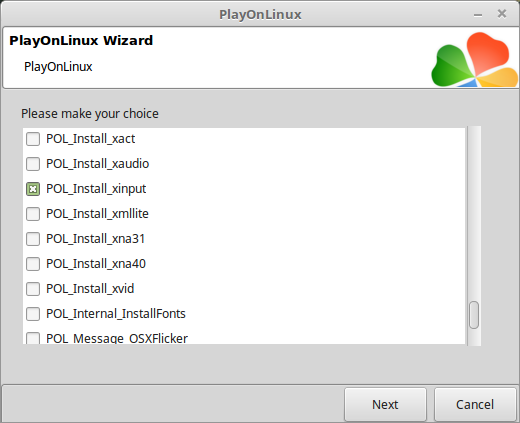Select the POL_Internal_InstallFonts label
The width and height of the screenshot is (520, 423).
coord(116,314)
